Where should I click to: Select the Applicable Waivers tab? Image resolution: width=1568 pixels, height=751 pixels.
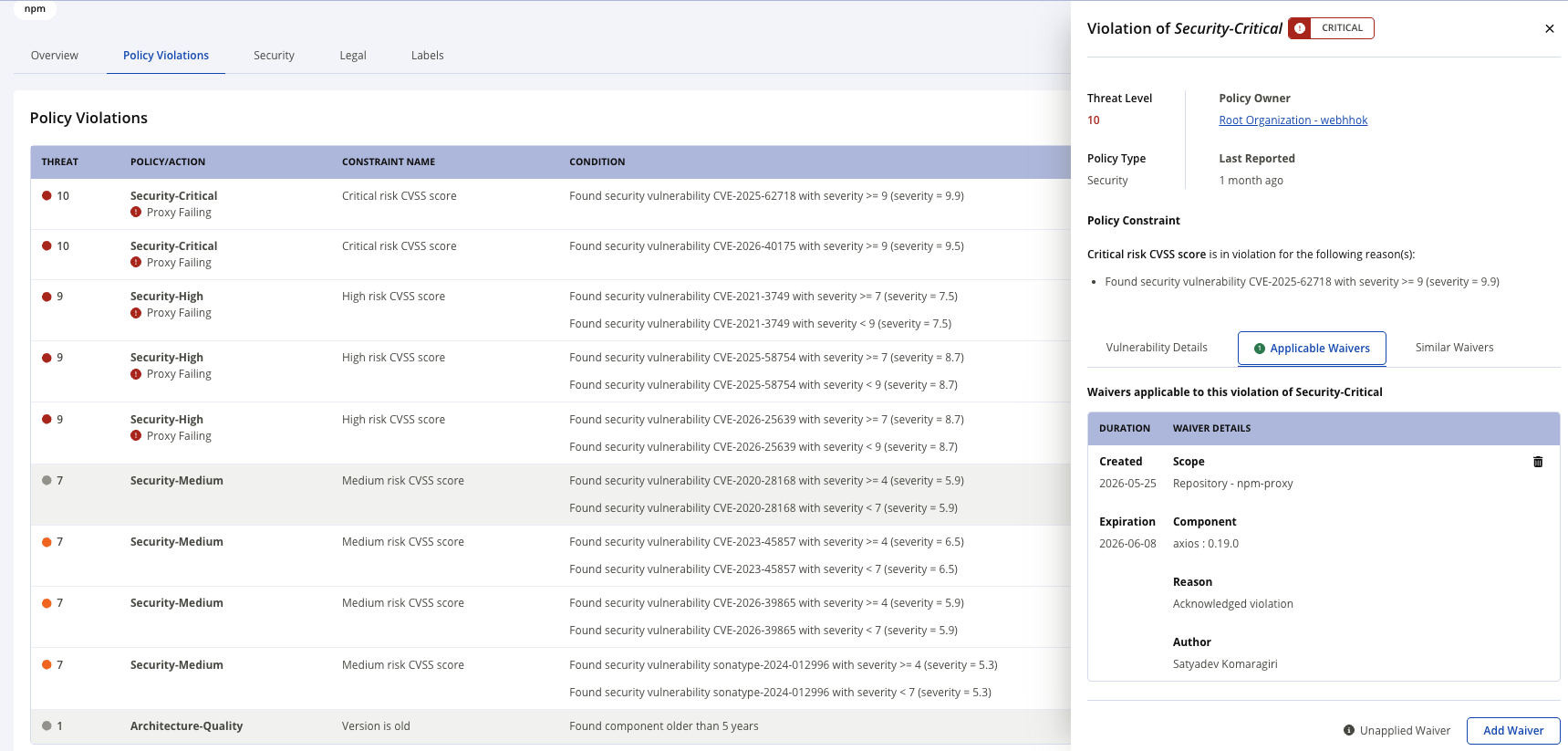point(1312,349)
